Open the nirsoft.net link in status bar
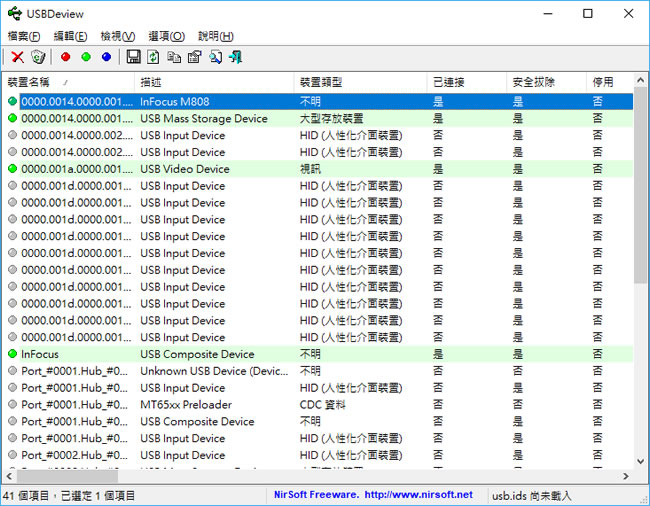Viewport: 650px width, 506px height. tap(417, 495)
